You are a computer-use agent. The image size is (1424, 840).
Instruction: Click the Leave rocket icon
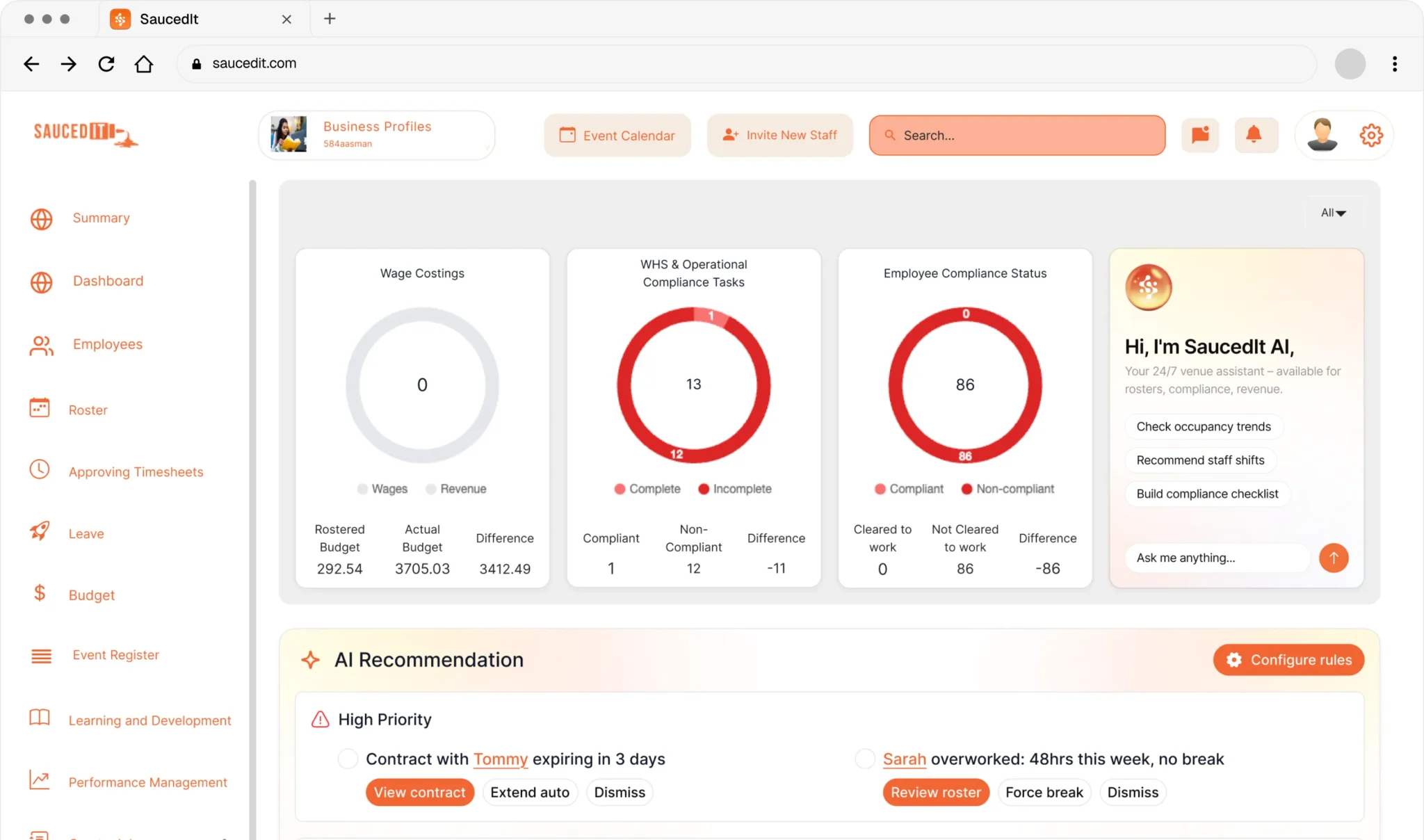pos(40,531)
